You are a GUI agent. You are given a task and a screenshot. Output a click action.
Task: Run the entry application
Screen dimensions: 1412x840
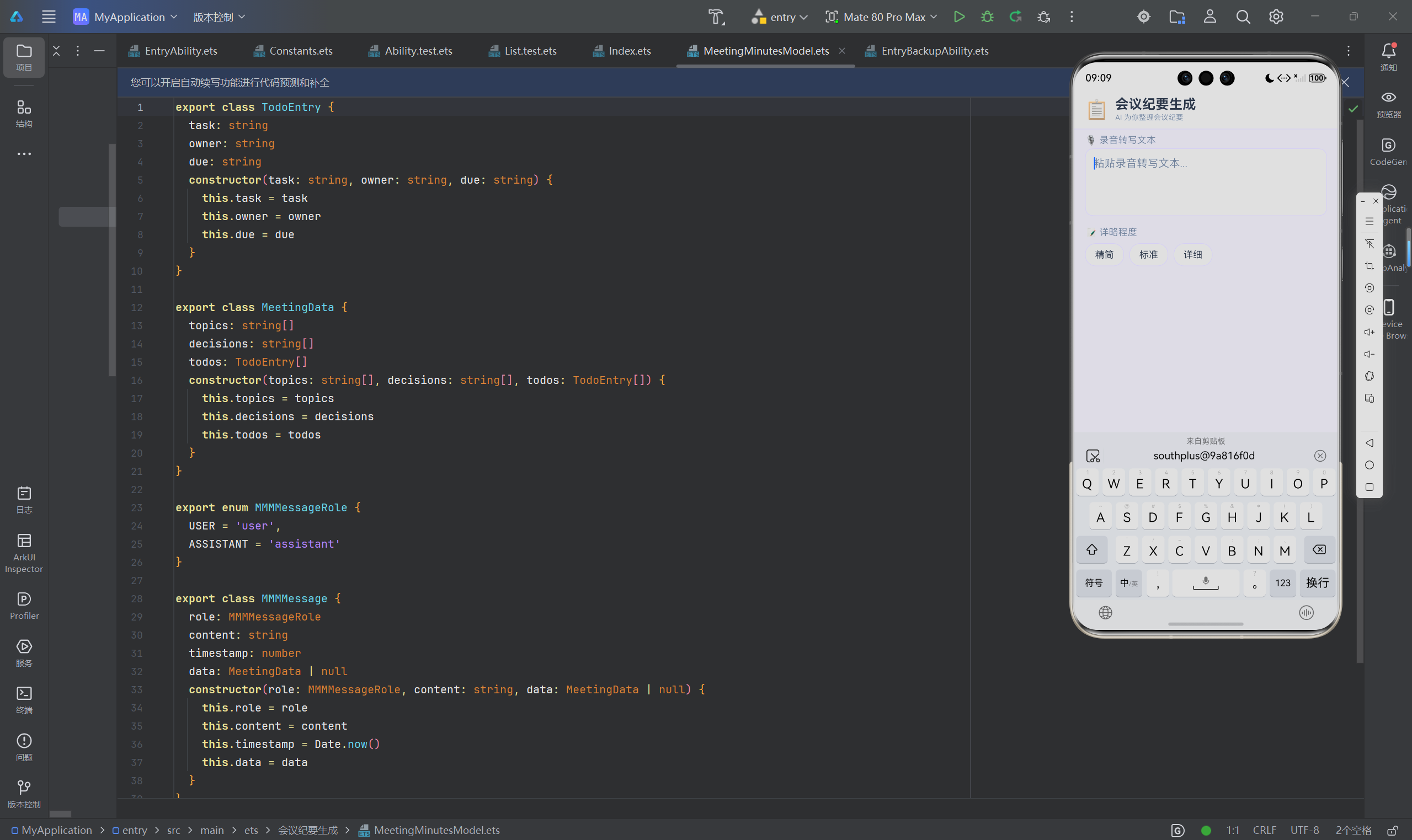[958, 17]
